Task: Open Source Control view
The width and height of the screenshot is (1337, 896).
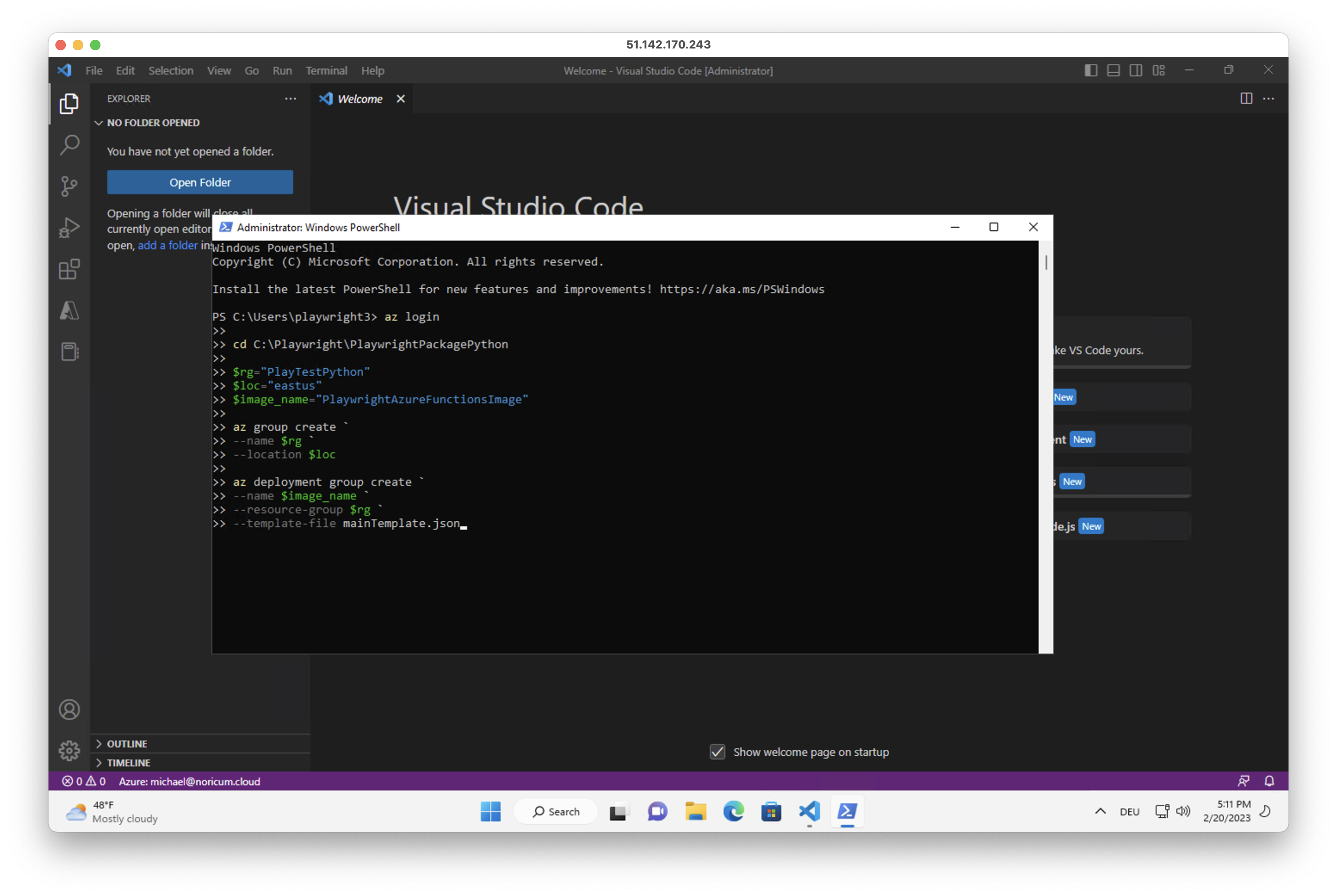Action: pyautogui.click(x=69, y=186)
